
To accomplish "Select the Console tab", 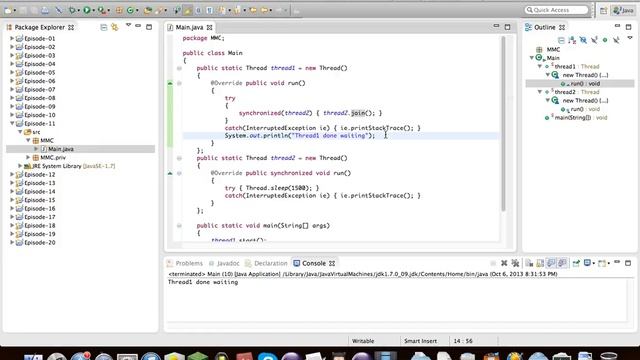I will point(313,263).
